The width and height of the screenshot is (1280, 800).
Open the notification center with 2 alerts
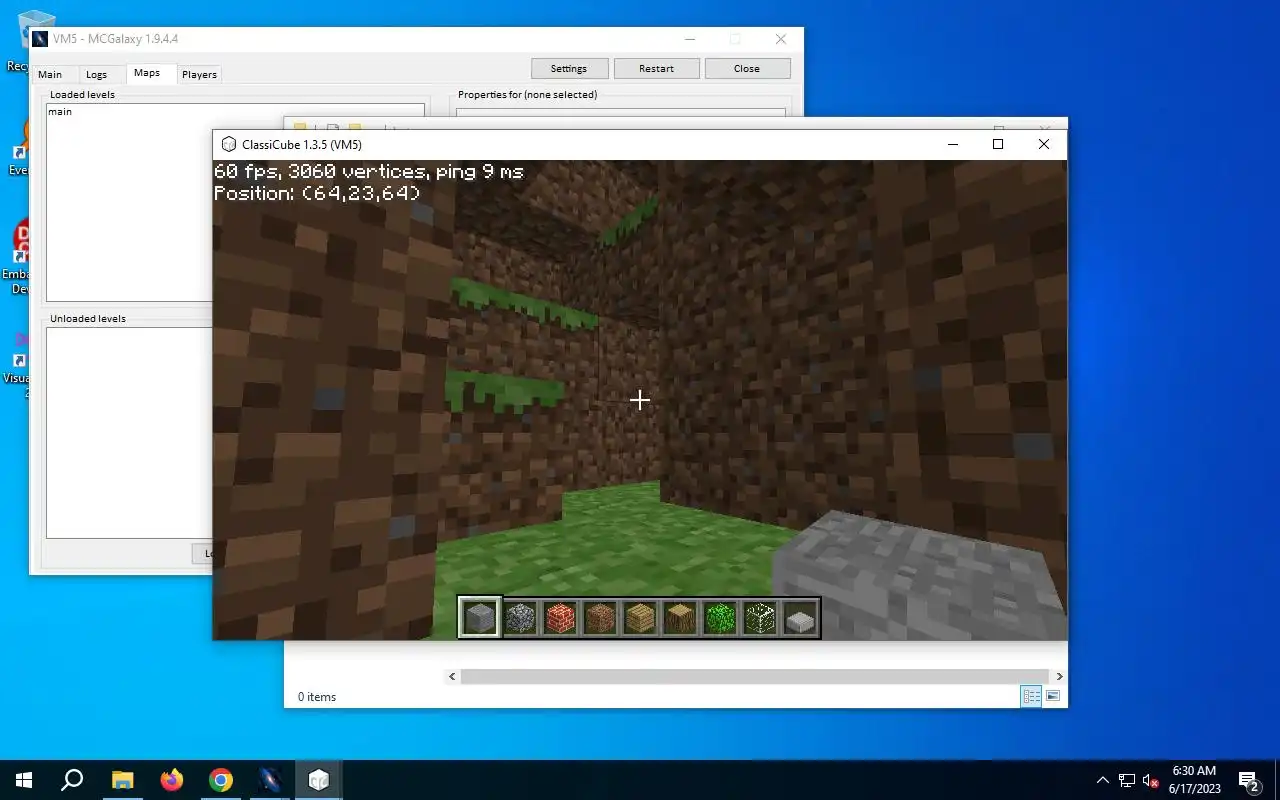1249,780
